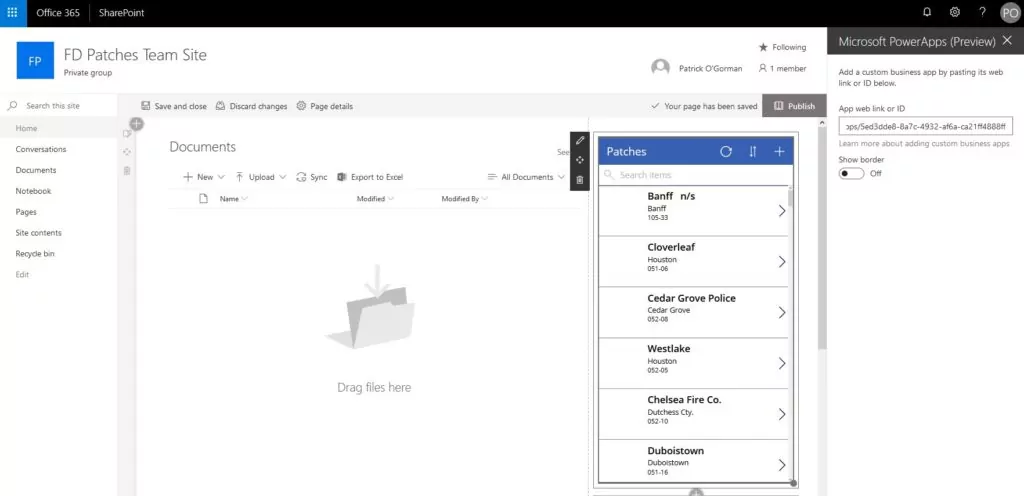Edit the PowerApps web part pencil icon
The image size is (1024, 496).
580,140
